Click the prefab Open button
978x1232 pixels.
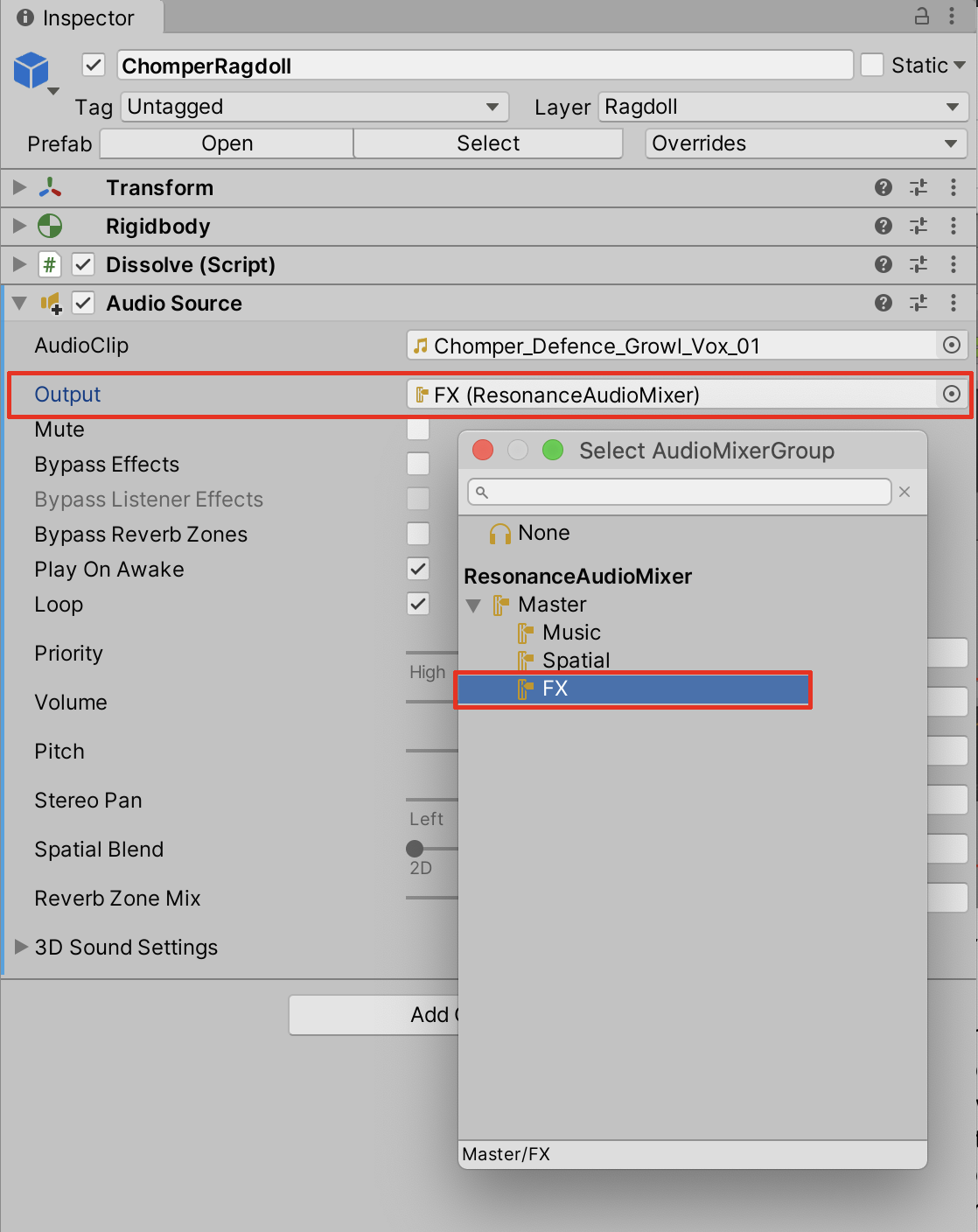pos(227,143)
